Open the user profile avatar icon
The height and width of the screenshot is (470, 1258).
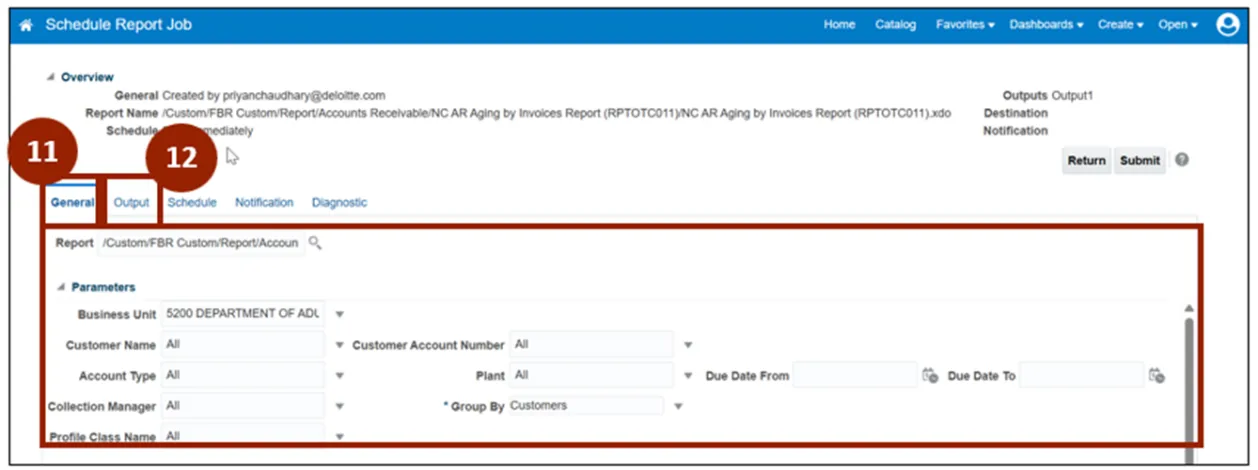point(1227,25)
